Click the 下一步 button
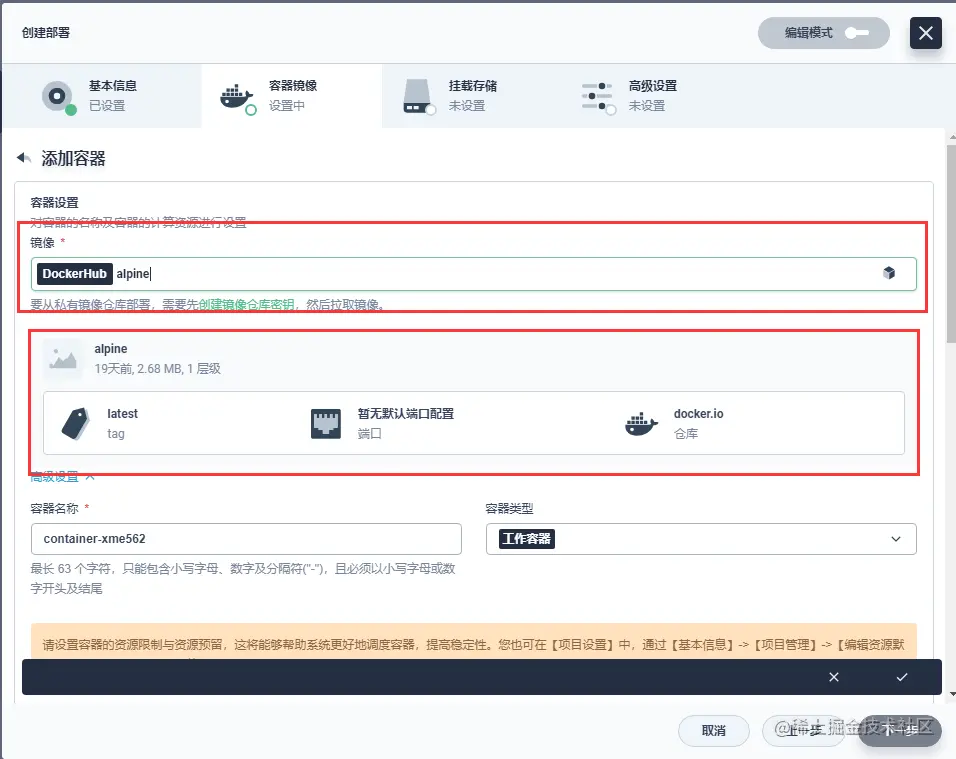Image resolution: width=956 pixels, height=759 pixels. [x=899, y=730]
